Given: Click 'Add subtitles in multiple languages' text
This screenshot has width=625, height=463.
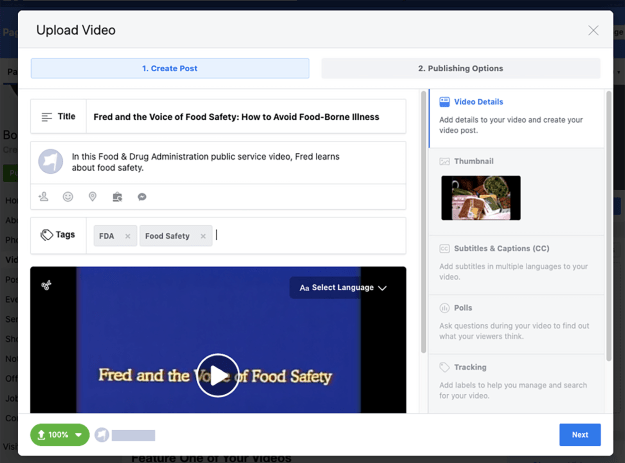Looking at the screenshot, I should 513,272.
